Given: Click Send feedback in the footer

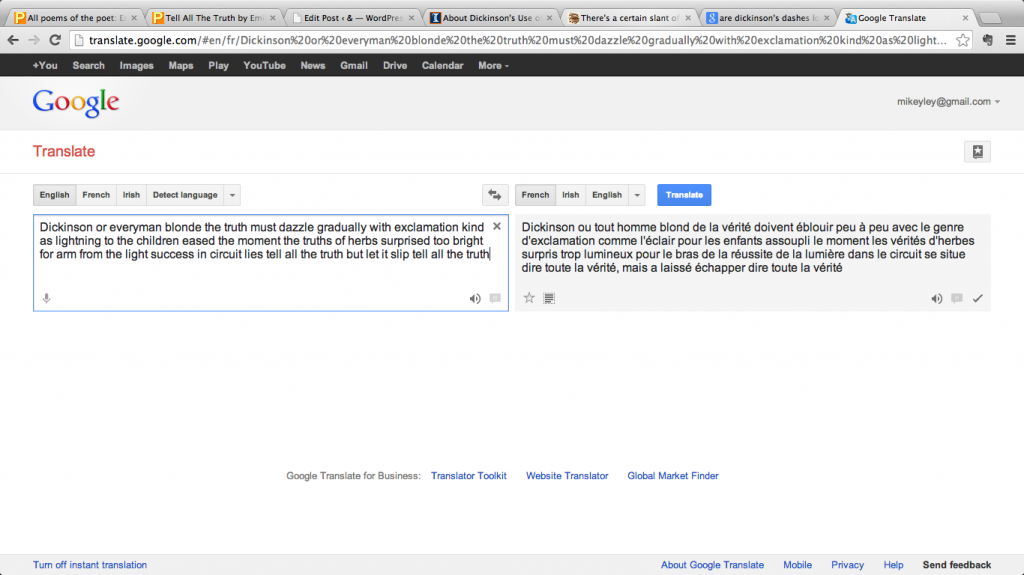Looking at the screenshot, I should coord(957,565).
